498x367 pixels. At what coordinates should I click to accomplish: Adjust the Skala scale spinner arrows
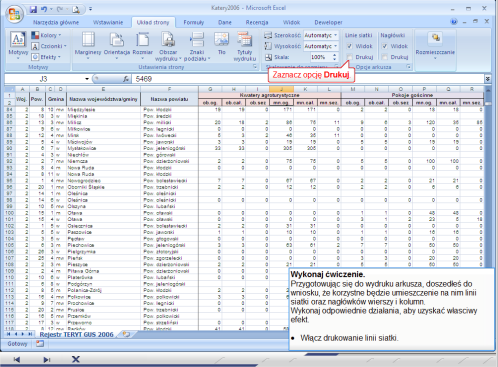(x=335, y=57)
